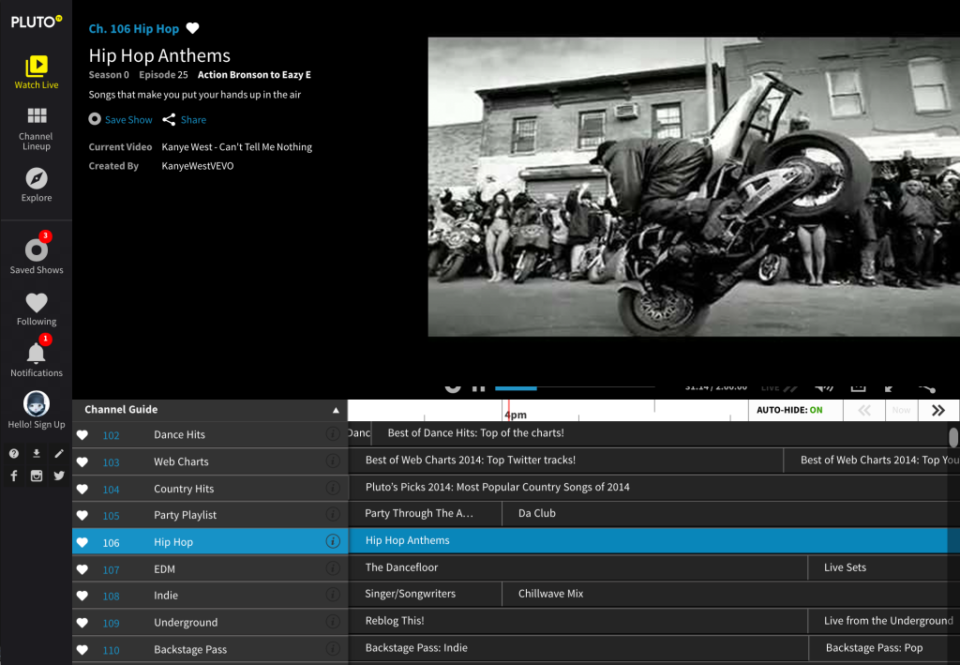Open the Live Sets program
960x665 pixels.
pyautogui.click(x=877, y=567)
